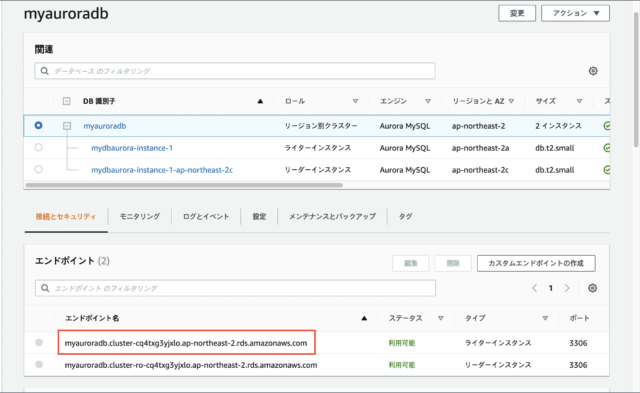Select mydbaurora-instance-1-ap-northeast-2c radio button
This screenshot has width=640, height=393.
coord(38,169)
